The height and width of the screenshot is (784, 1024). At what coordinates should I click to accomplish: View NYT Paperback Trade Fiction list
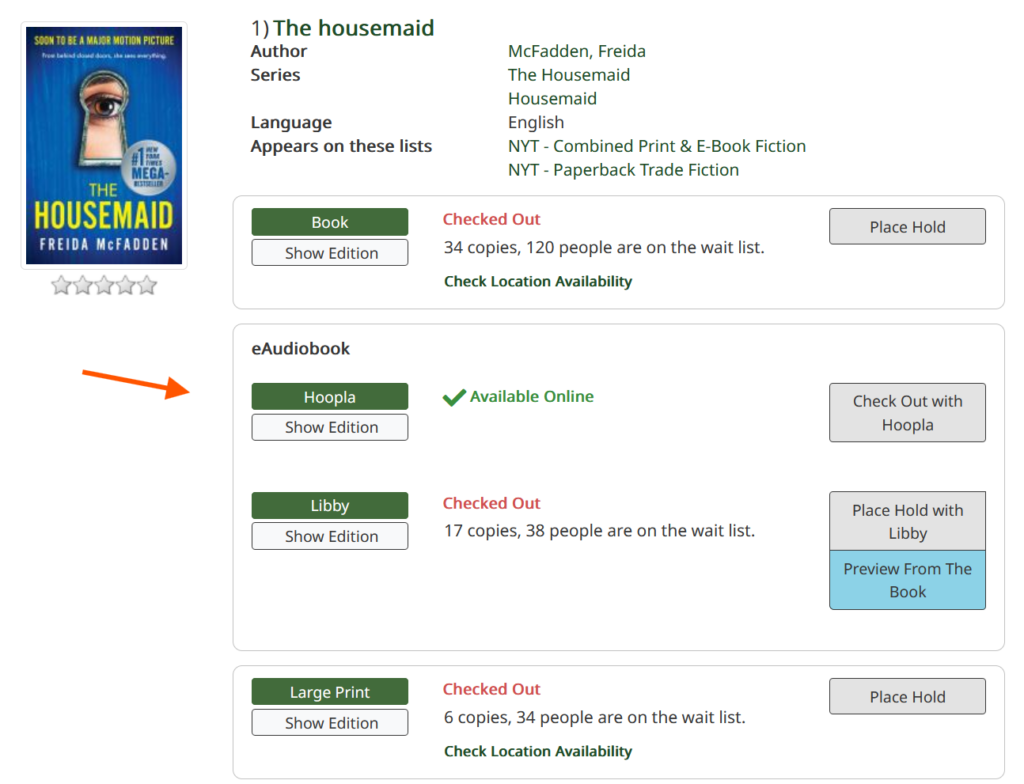[623, 170]
